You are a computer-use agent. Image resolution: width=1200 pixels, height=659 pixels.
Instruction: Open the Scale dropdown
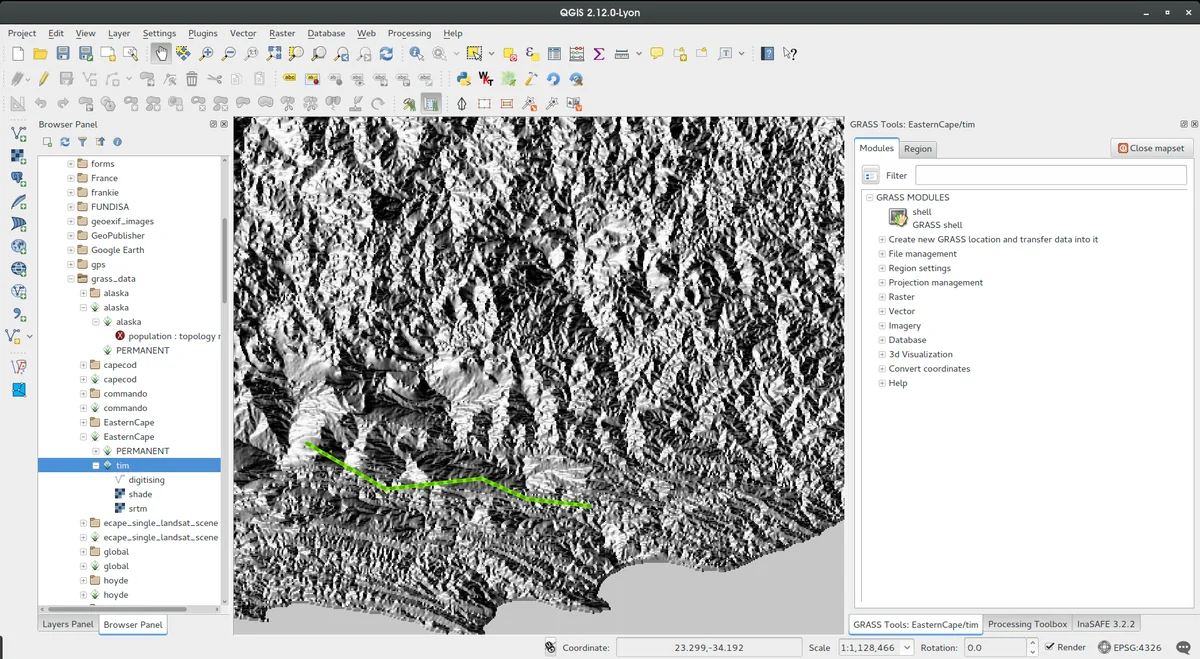[907, 647]
